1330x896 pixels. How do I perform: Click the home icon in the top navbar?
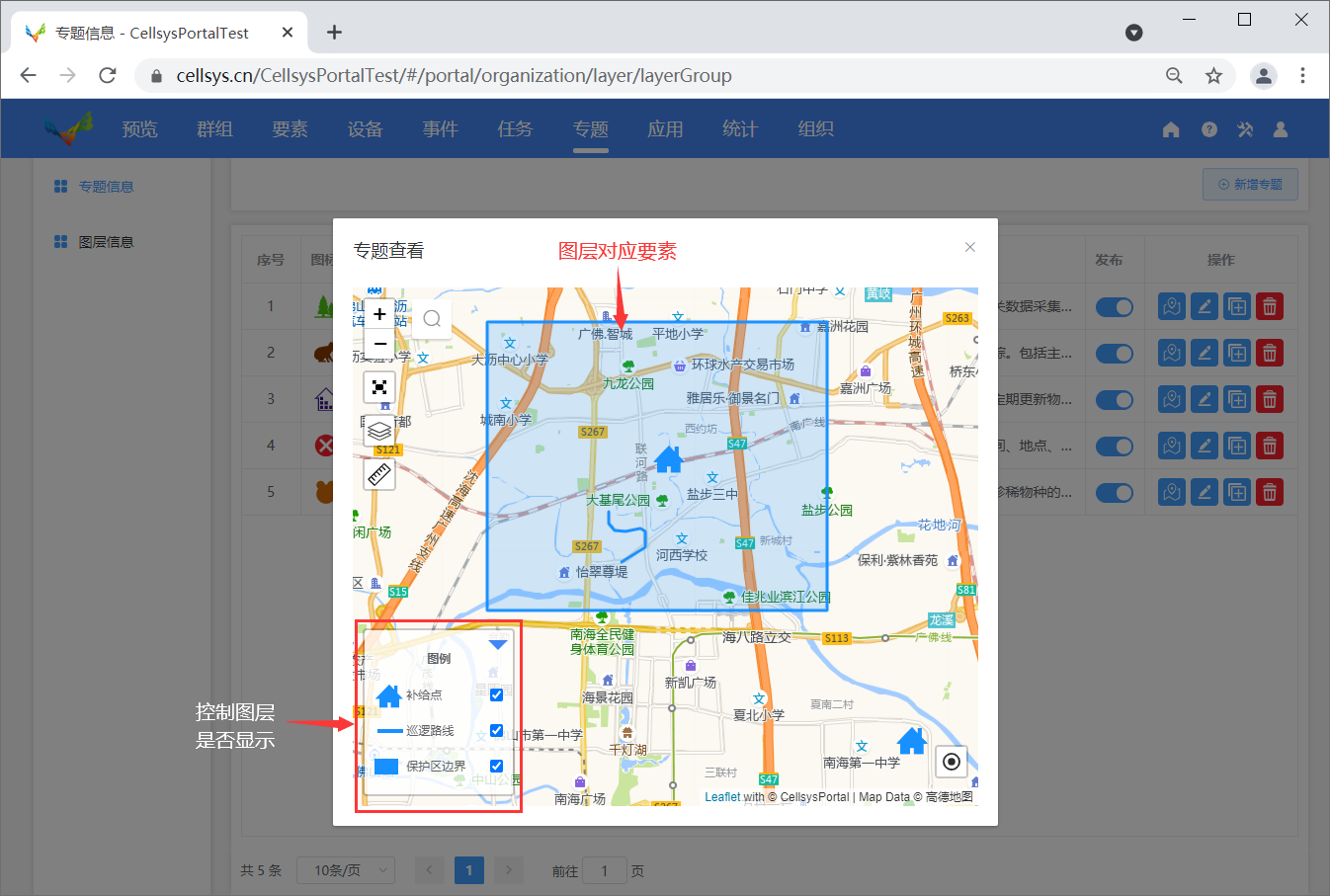(x=1171, y=129)
